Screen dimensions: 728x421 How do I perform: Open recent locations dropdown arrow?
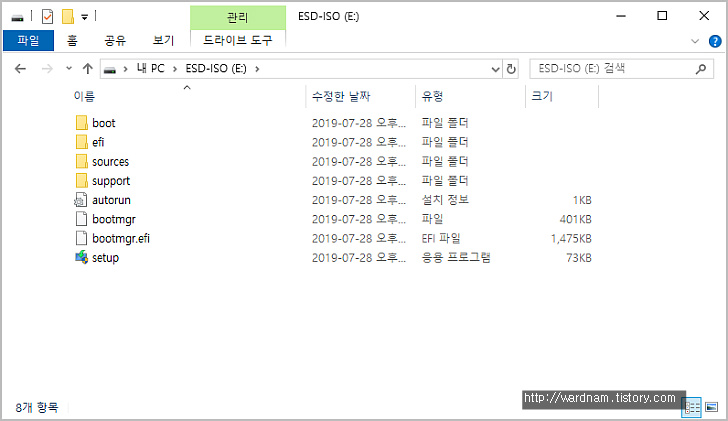click(x=69, y=69)
